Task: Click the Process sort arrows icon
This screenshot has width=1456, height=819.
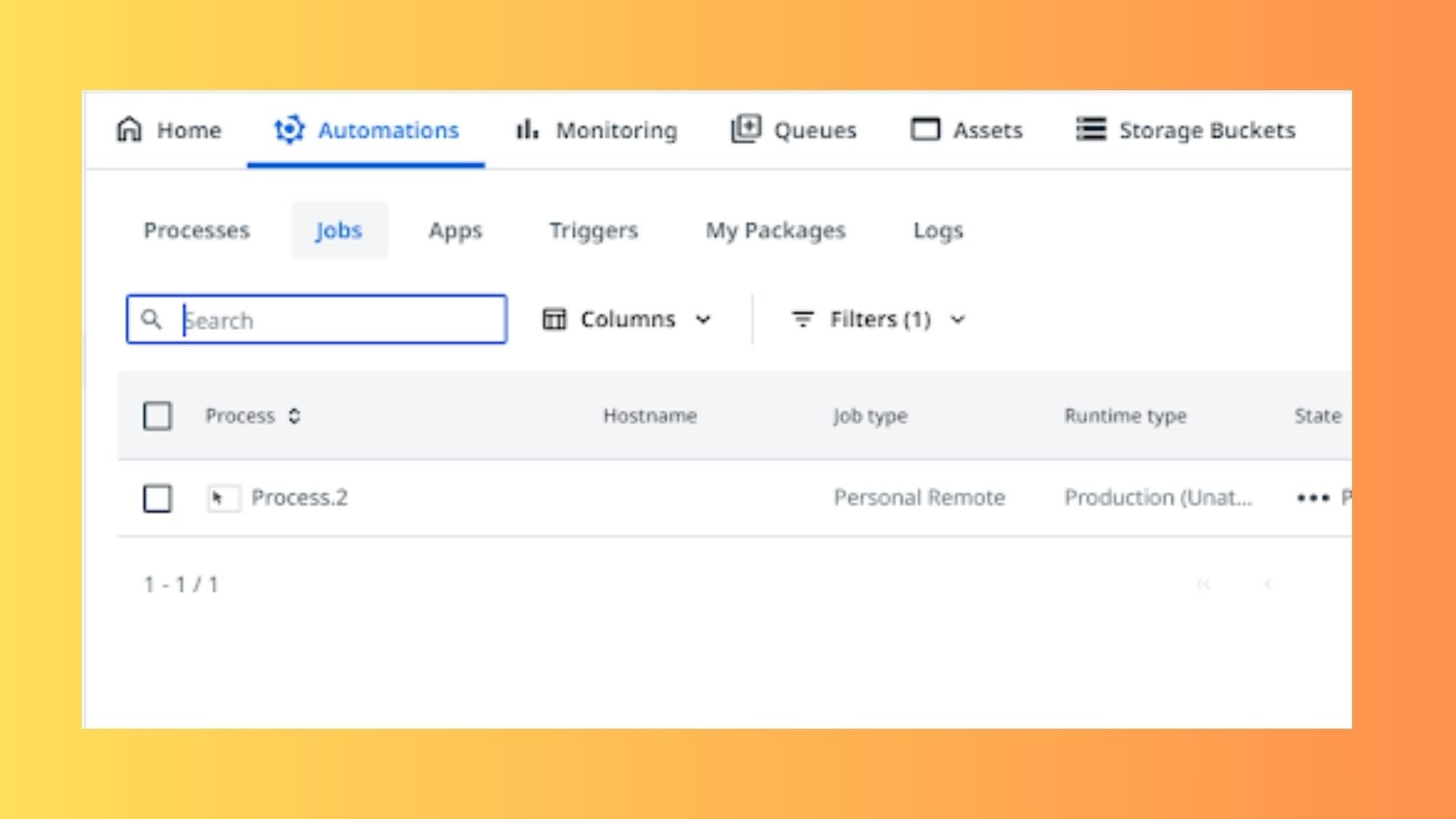Action: point(294,416)
